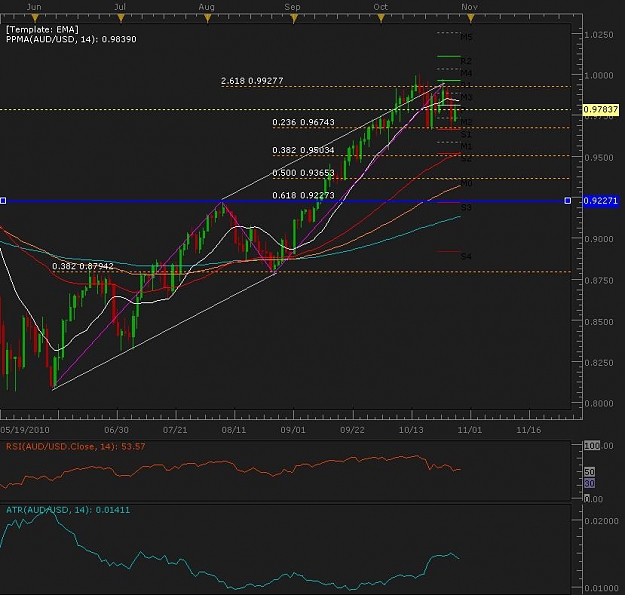Select the 0.236 0.96743 Fibonacci label
The height and width of the screenshot is (595, 625).
303,122
